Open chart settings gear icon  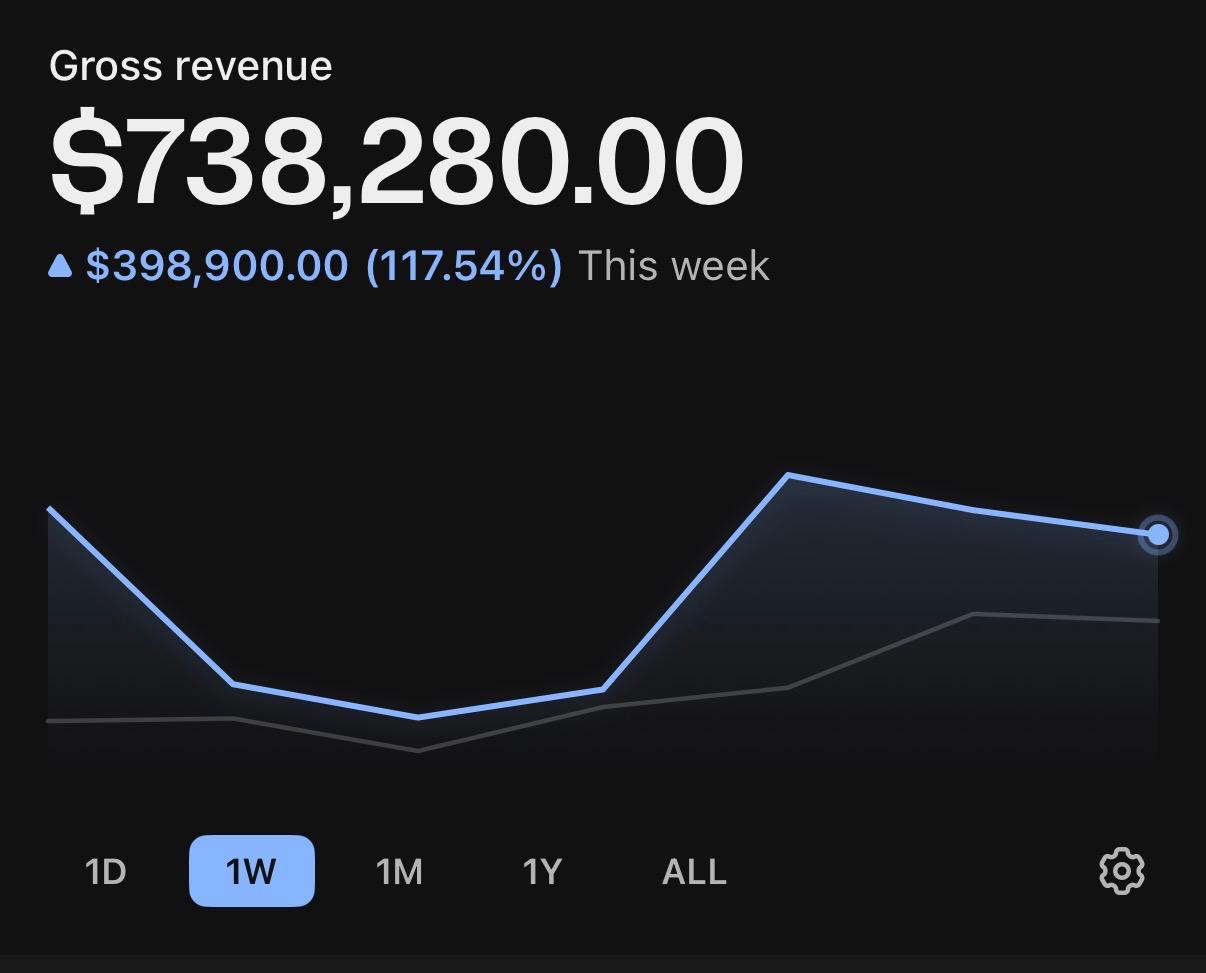[x=1122, y=871]
